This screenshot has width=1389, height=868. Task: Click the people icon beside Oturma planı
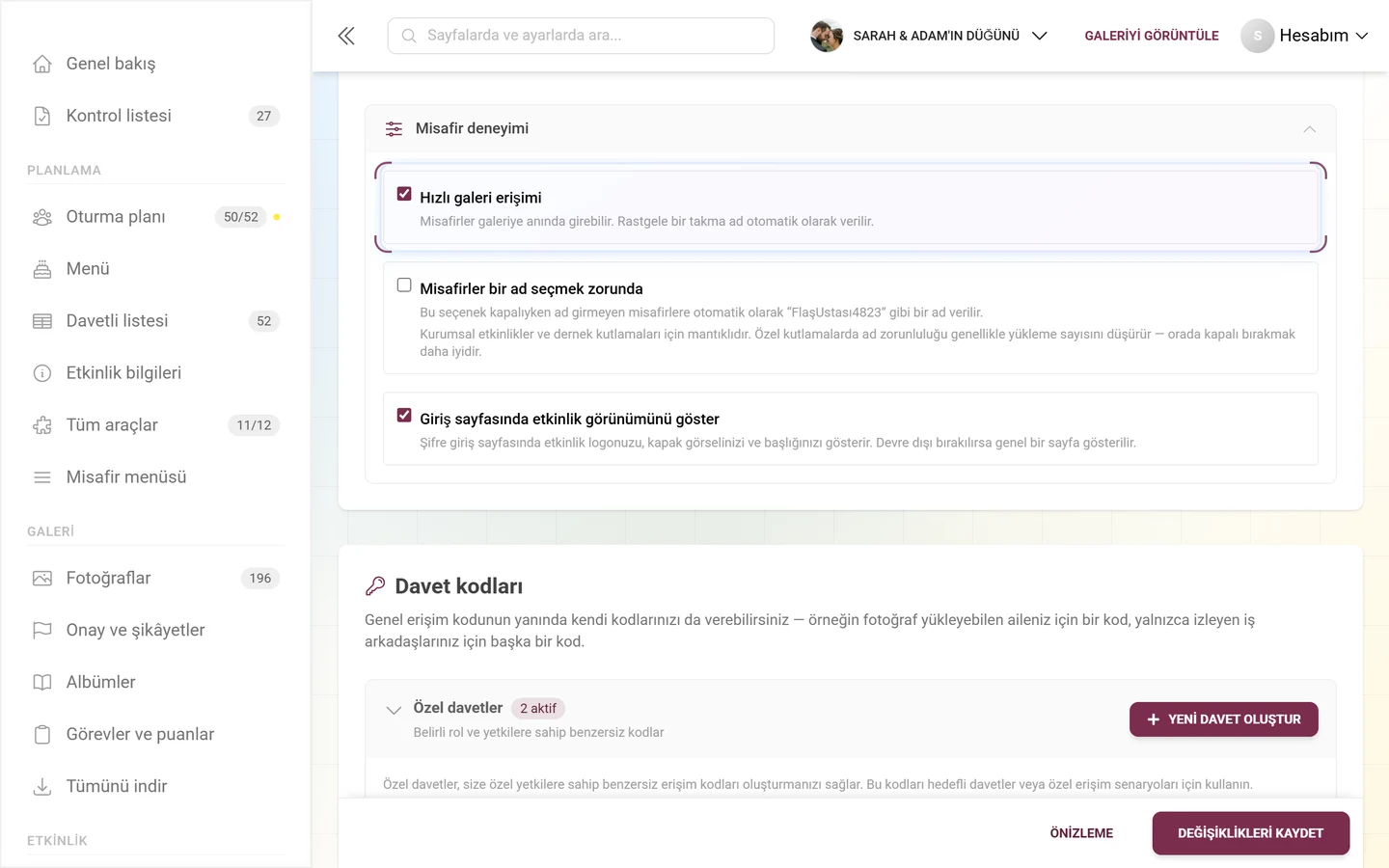pos(42,217)
